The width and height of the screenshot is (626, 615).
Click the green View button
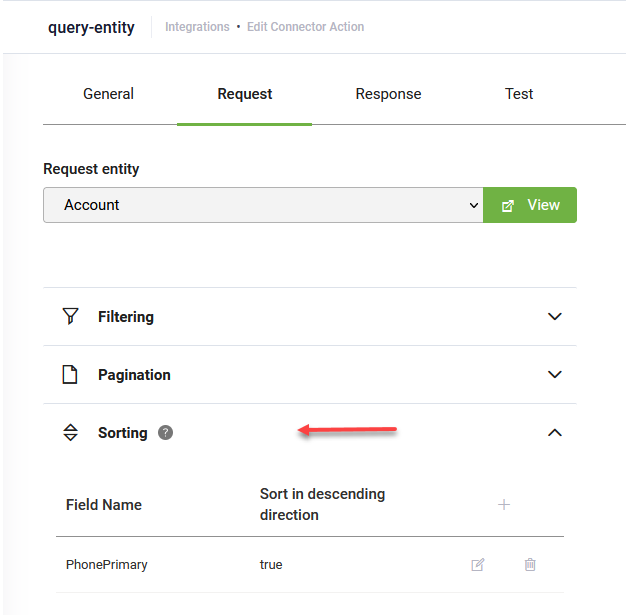[x=530, y=205]
